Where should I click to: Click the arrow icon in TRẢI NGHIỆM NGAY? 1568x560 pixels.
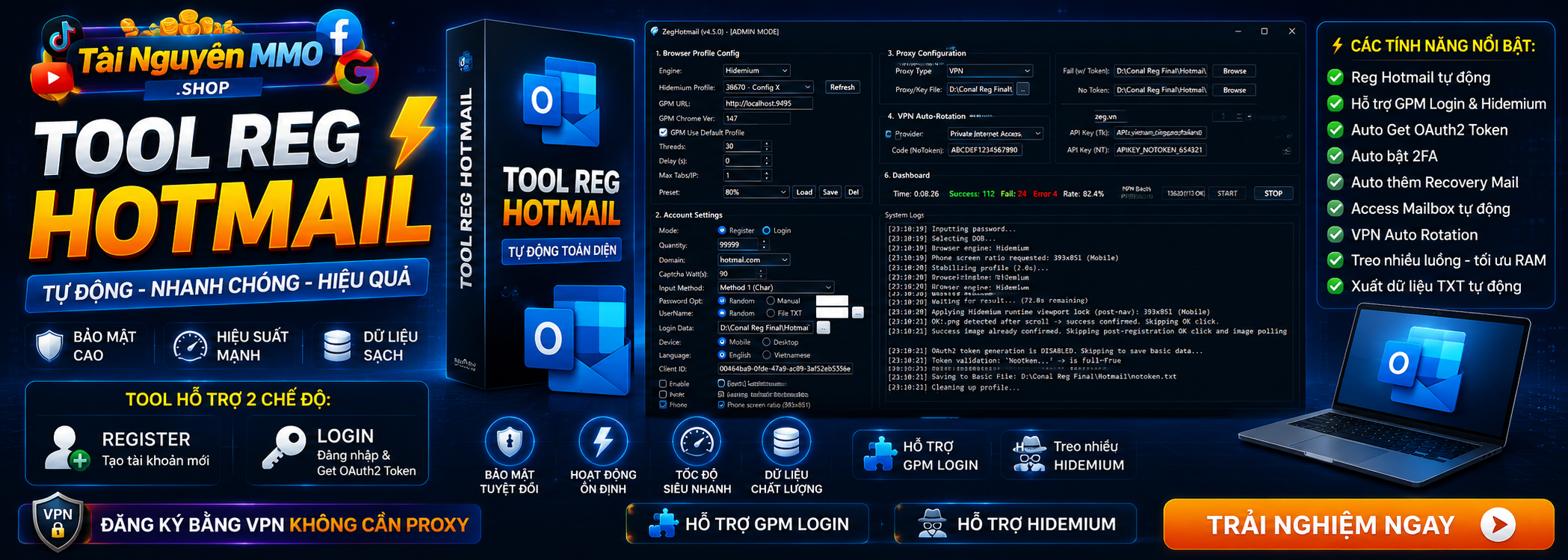[1498, 525]
